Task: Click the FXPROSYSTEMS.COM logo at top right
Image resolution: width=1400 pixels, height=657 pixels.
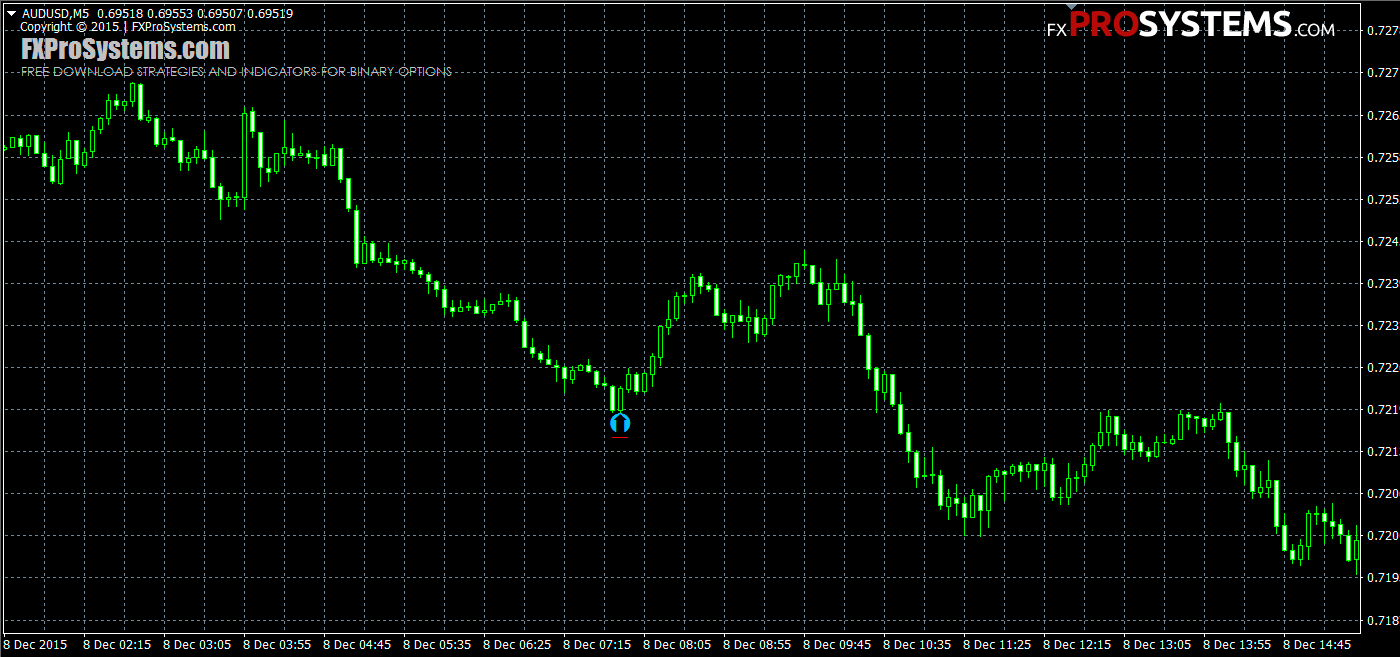Action: [1190, 26]
